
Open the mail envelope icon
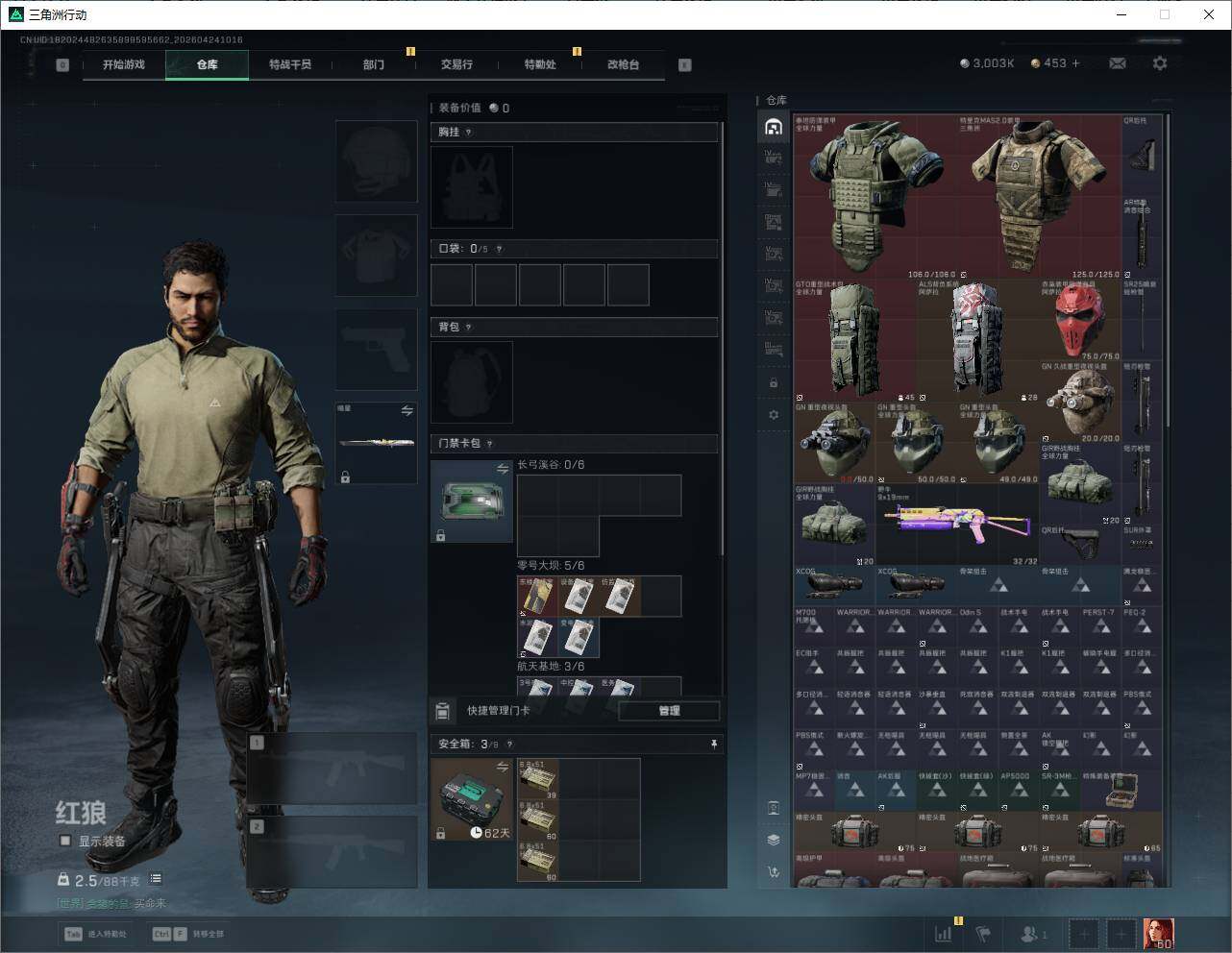click(1117, 63)
